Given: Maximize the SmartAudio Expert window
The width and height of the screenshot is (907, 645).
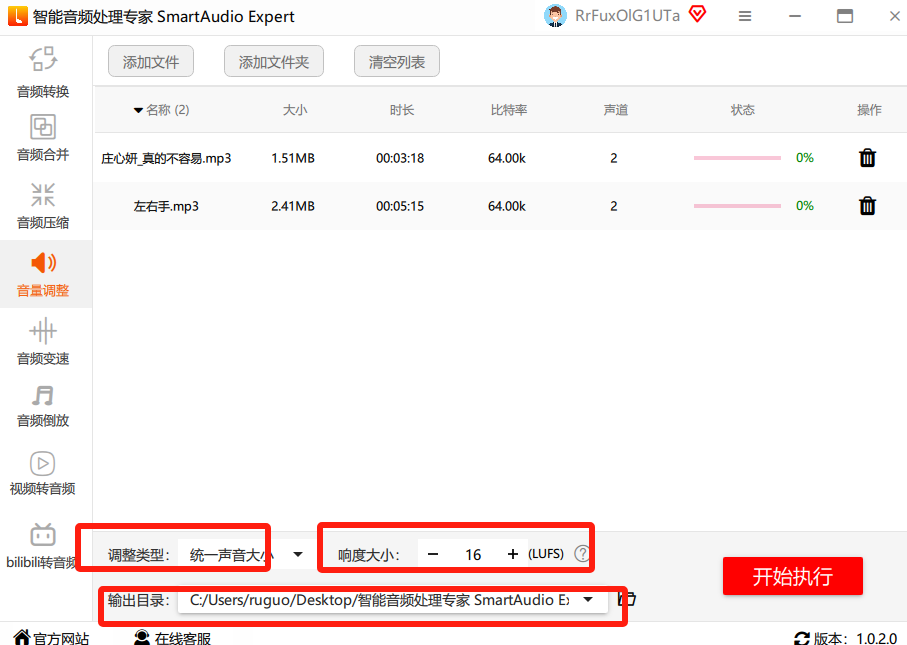Looking at the screenshot, I should tap(845, 16).
